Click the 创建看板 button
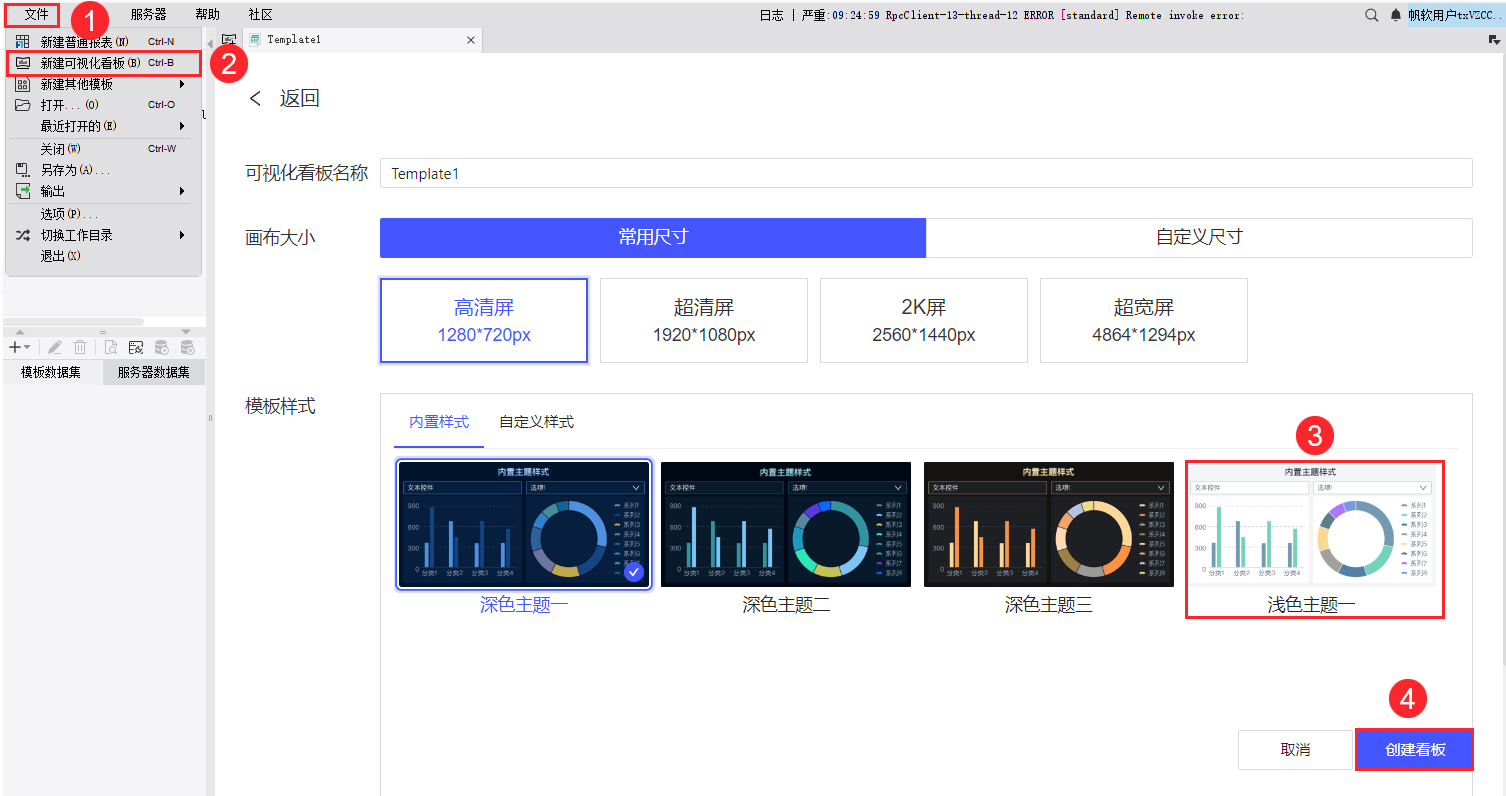 [x=1415, y=749]
